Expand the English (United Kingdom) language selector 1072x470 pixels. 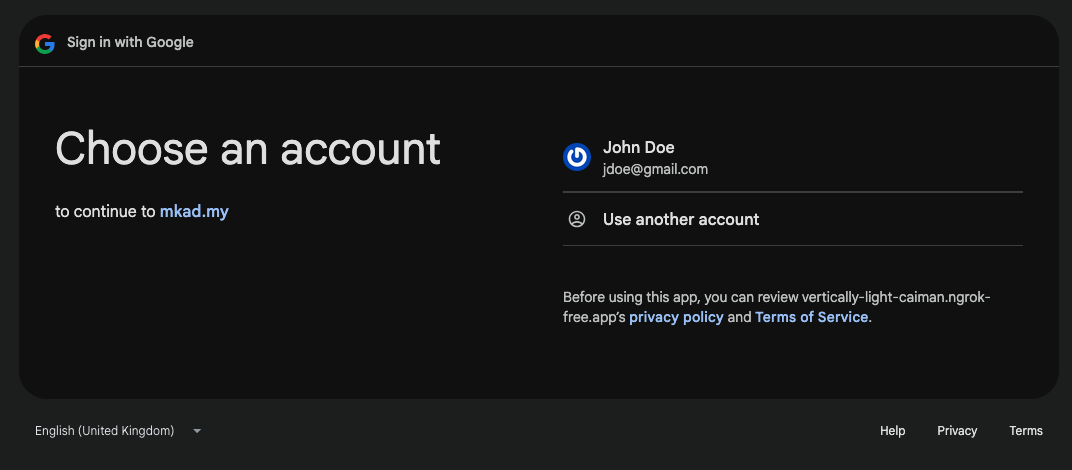(105, 431)
